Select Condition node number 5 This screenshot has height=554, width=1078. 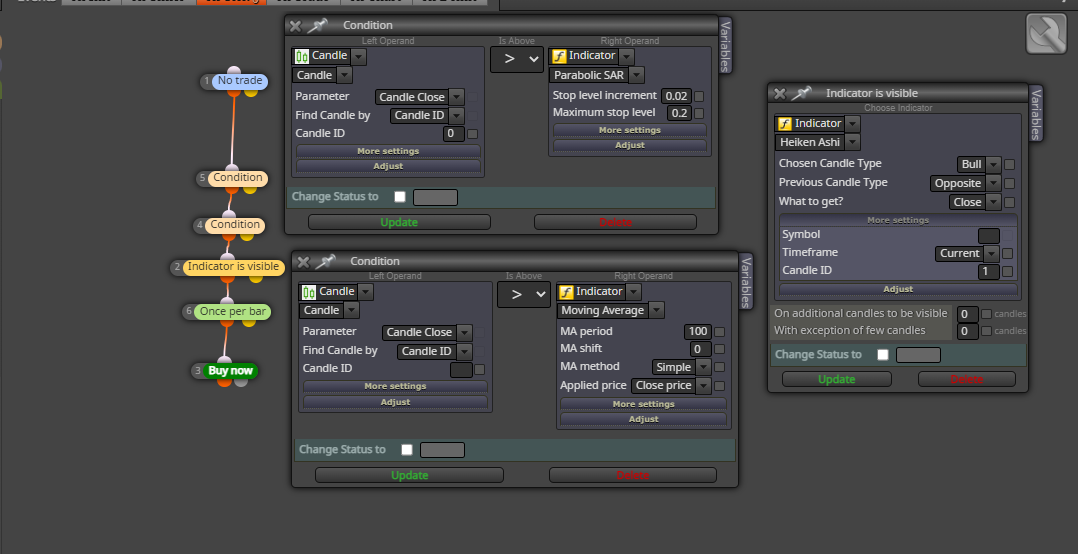tap(237, 178)
